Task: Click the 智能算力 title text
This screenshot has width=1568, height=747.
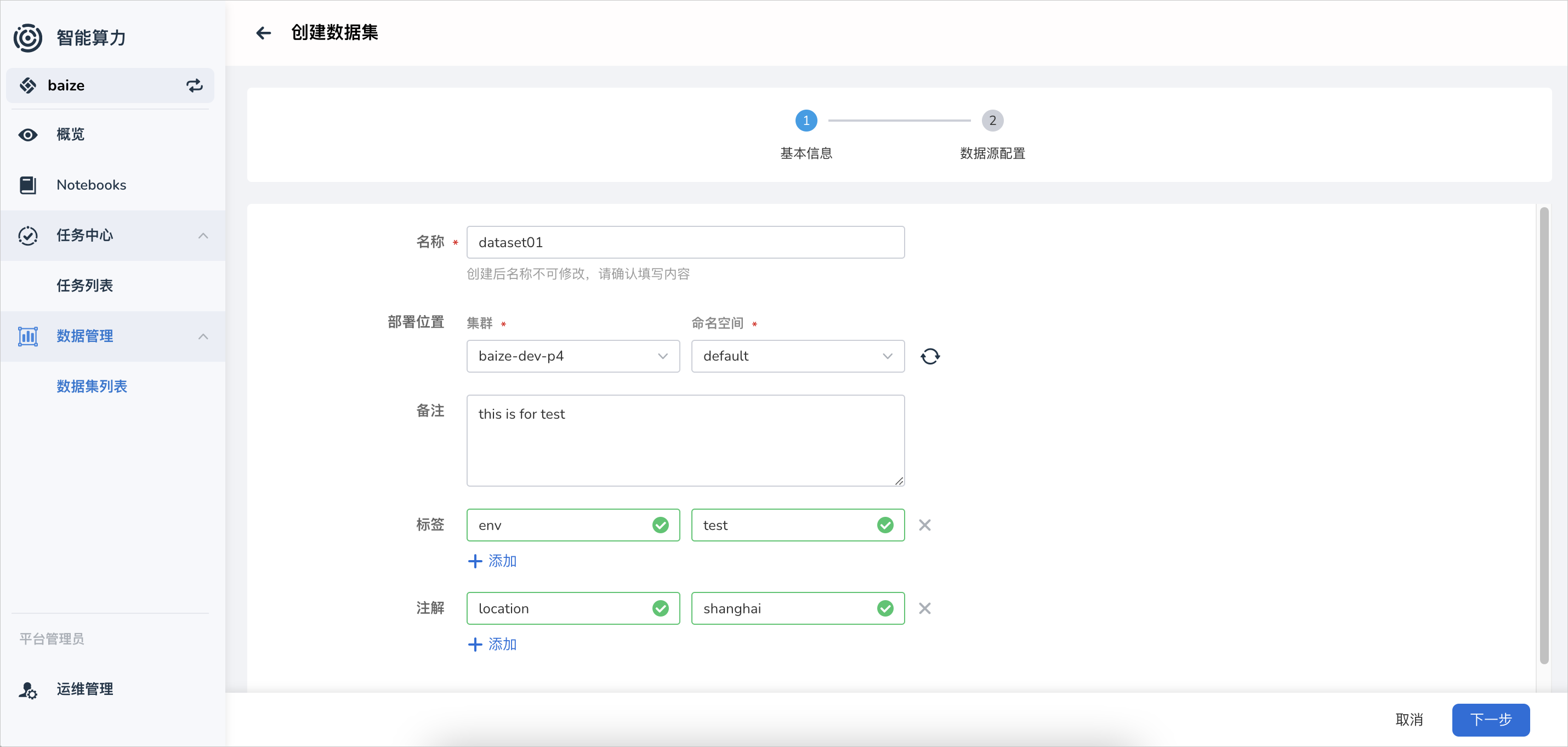Action: (92, 38)
